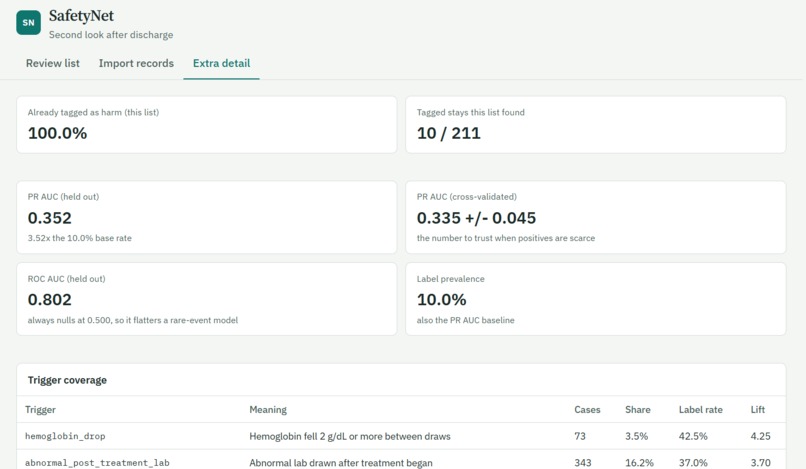The height and width of the screenshot is (469, 806).
Task: Click the 3.70 lift cell
Action: 760,463
